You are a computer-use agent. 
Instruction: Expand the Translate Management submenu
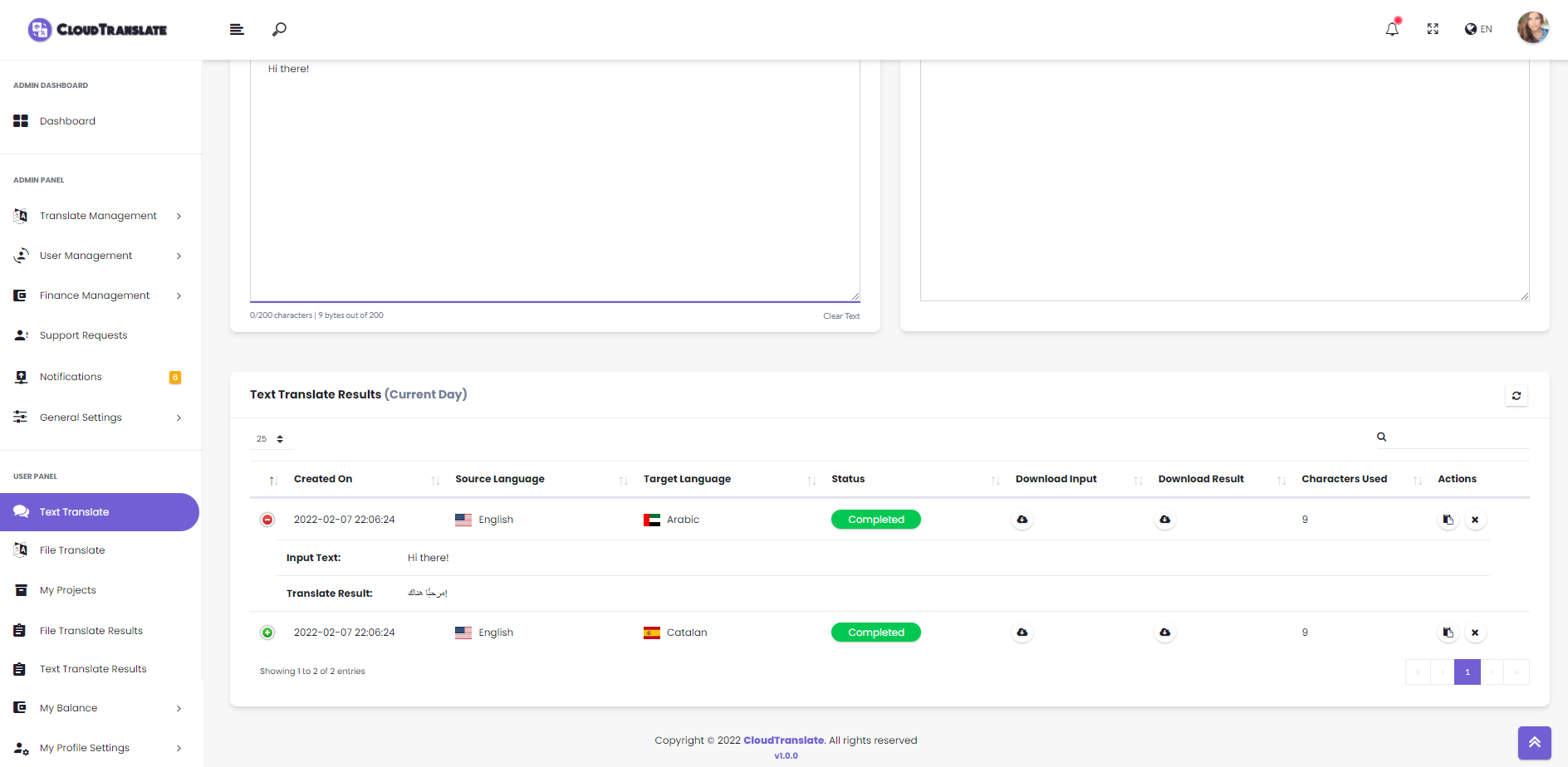point(99,216)
